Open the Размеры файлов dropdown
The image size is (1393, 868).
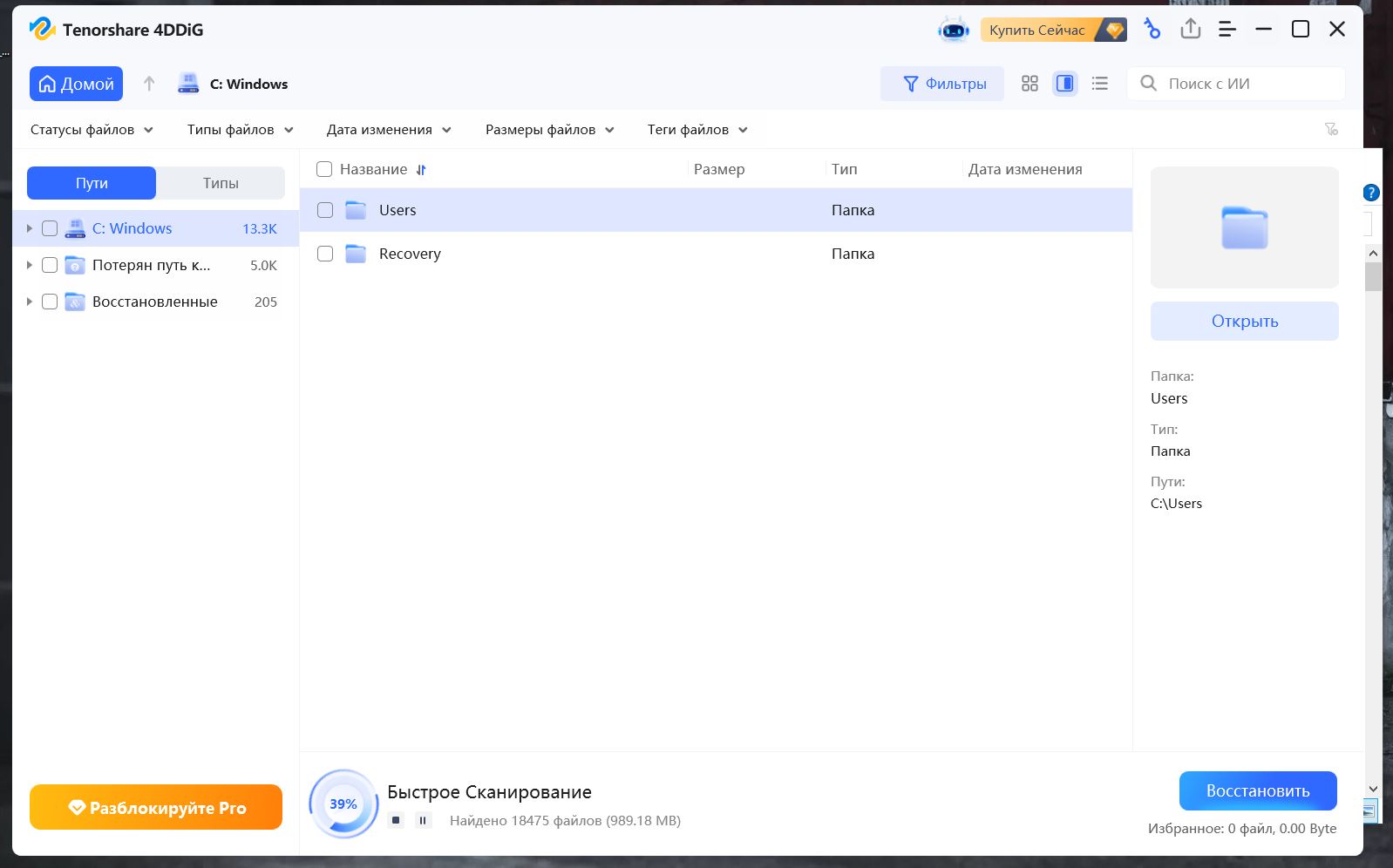click(x=550, y=130)
